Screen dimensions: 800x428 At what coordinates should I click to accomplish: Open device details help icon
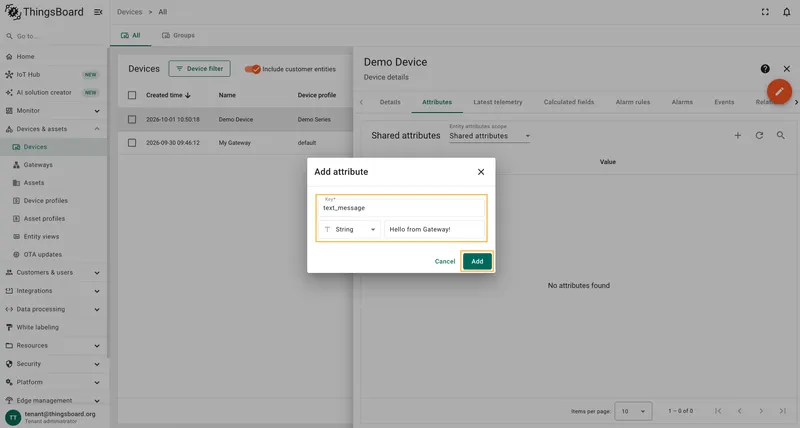[x=765, y=69]
